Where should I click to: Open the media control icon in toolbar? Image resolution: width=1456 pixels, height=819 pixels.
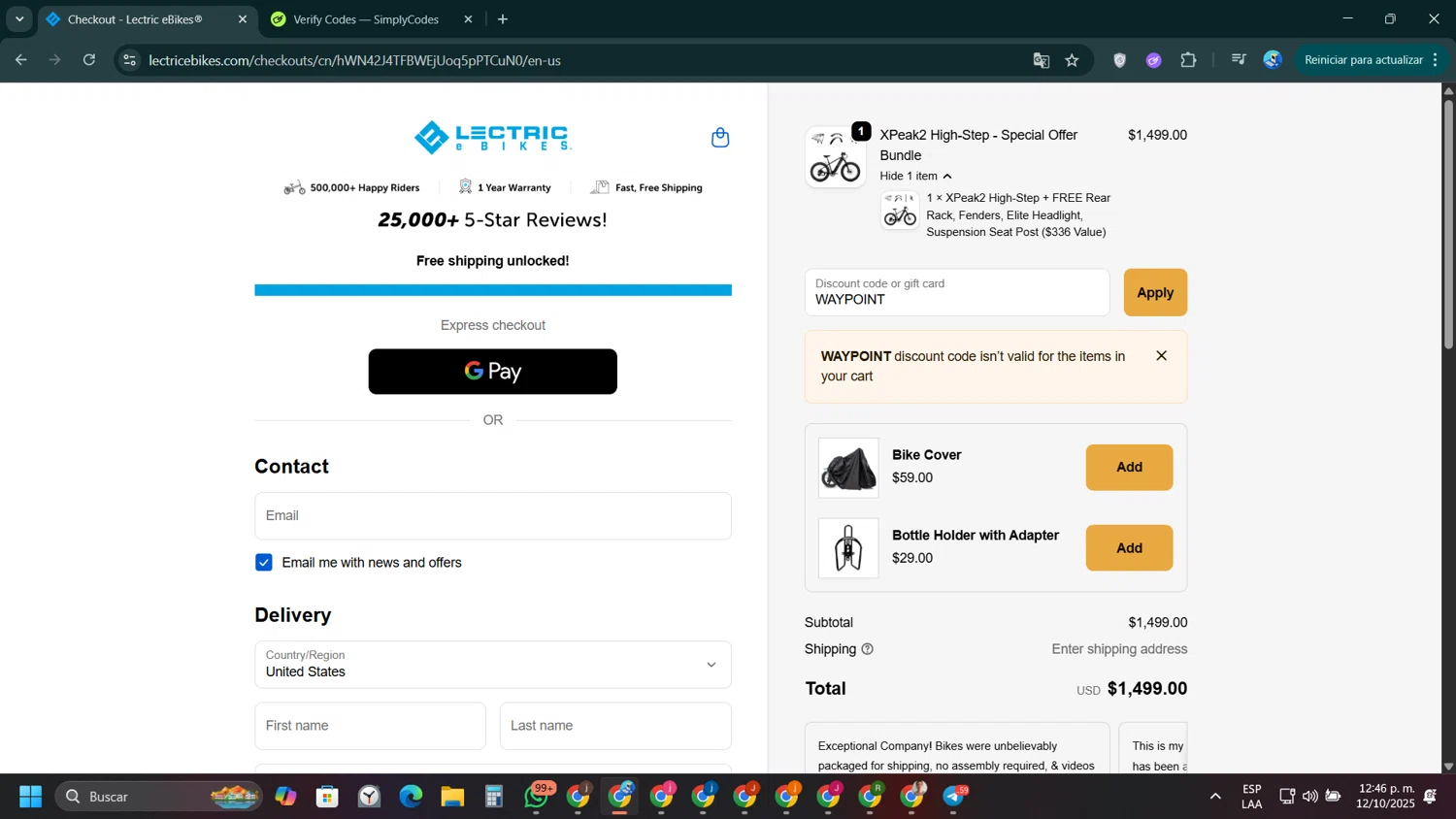[1239, 60]
